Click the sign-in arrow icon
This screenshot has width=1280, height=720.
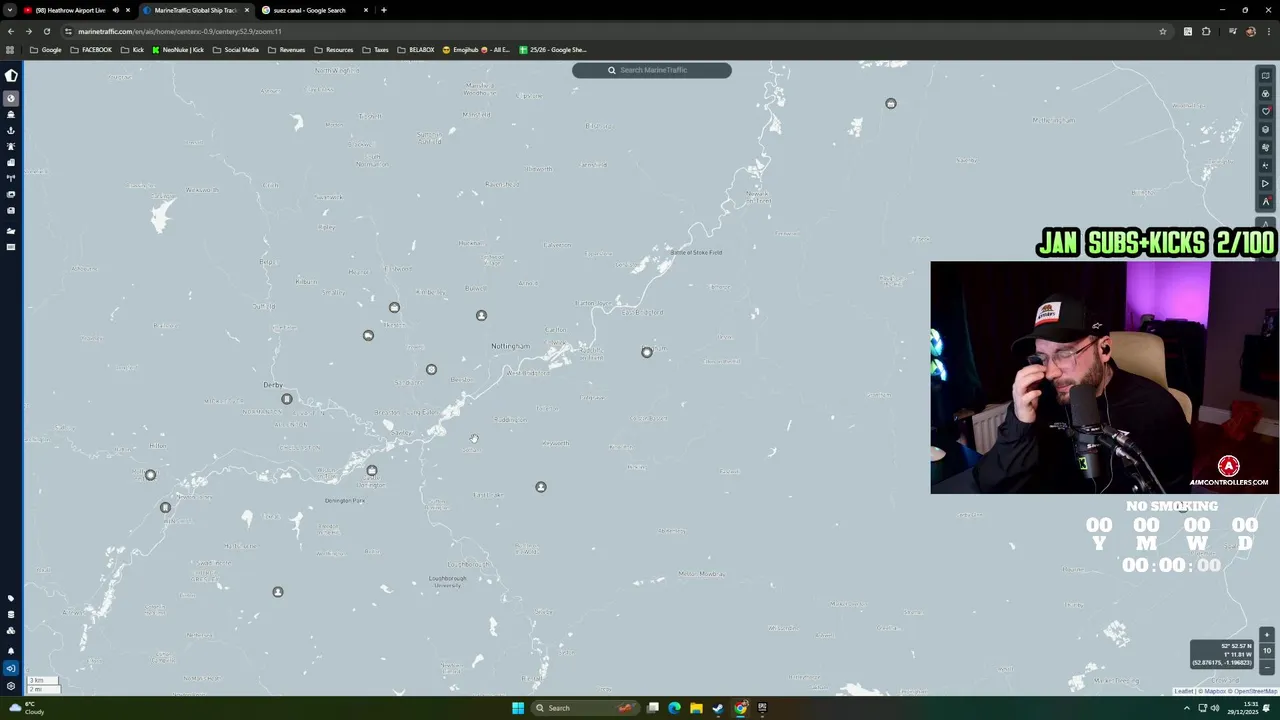coord(11,668)
